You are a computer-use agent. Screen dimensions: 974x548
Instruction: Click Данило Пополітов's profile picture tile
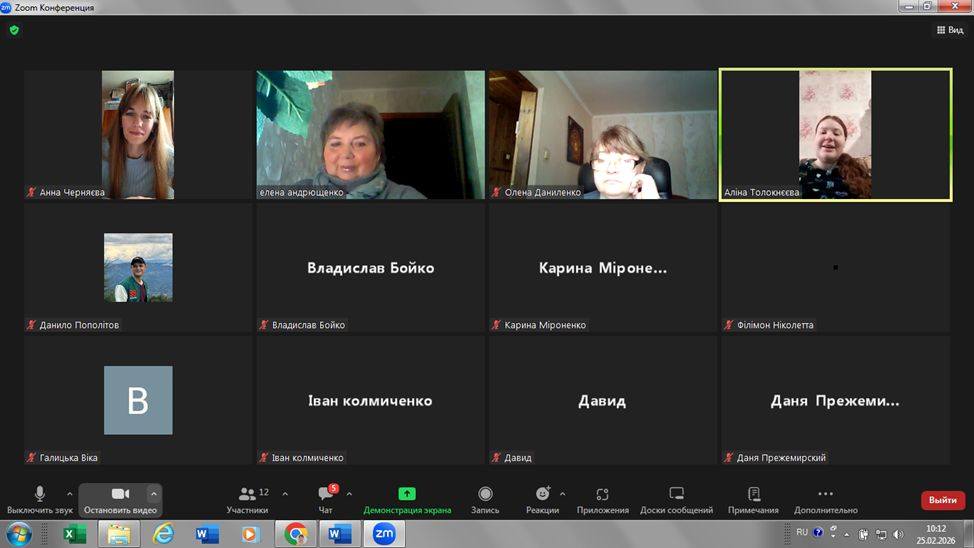pyautogui.click(x=138, y=268)
